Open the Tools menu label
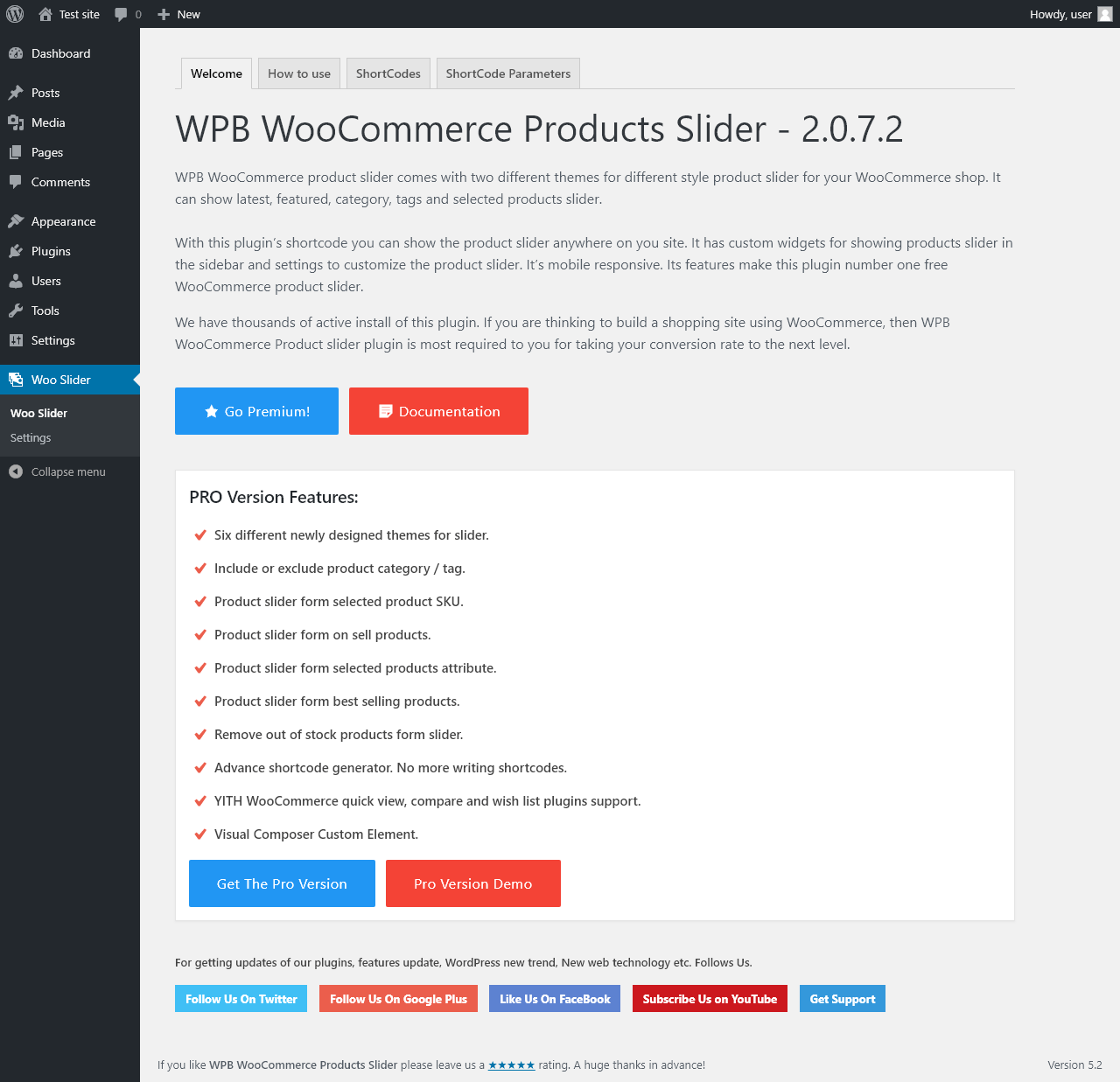Viewport: 1120px width, 1082px height. 45,311
